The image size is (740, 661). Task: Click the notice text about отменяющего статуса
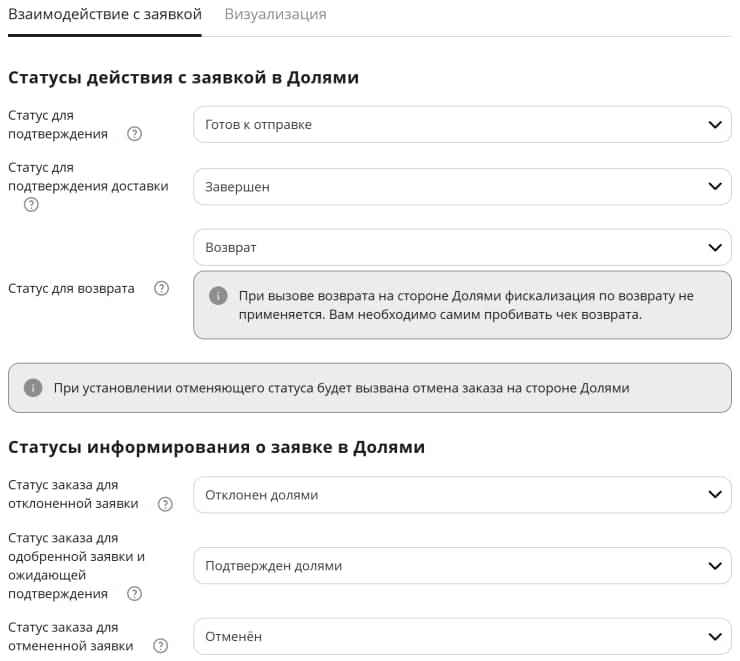pyautogui.click(x=341, y=388)
